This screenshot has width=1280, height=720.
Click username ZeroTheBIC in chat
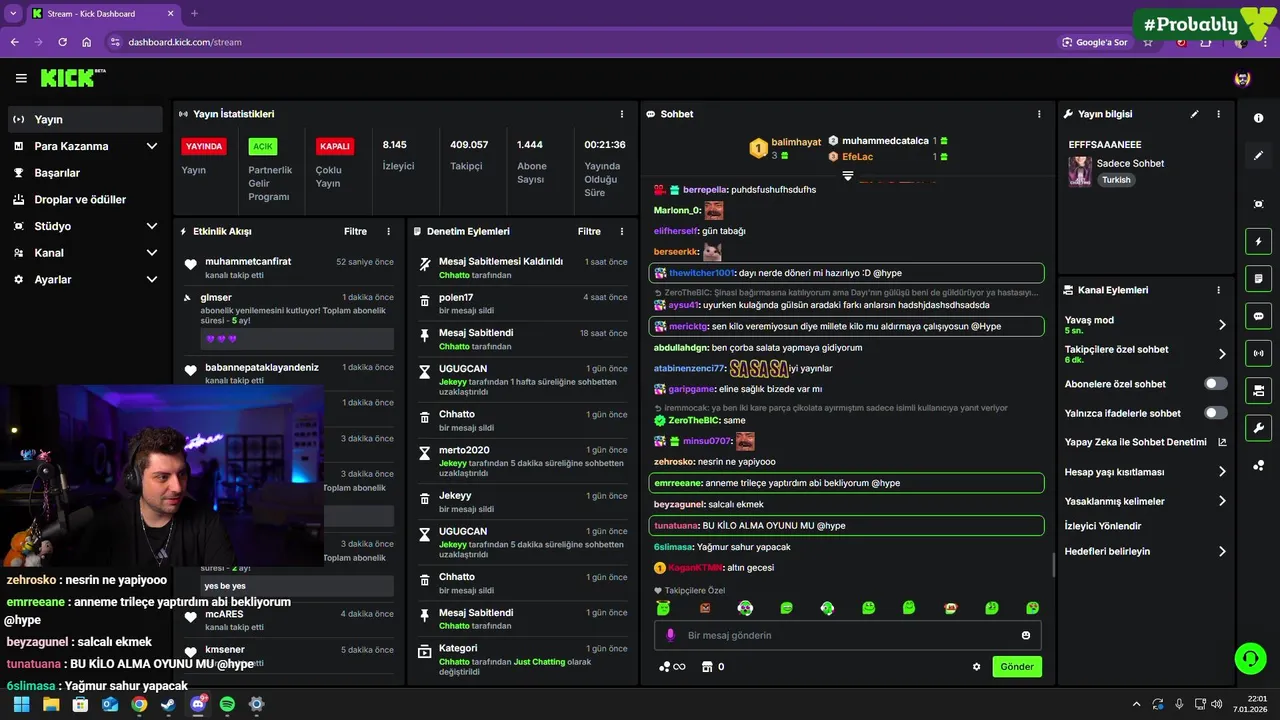click(x=692, y=420)
